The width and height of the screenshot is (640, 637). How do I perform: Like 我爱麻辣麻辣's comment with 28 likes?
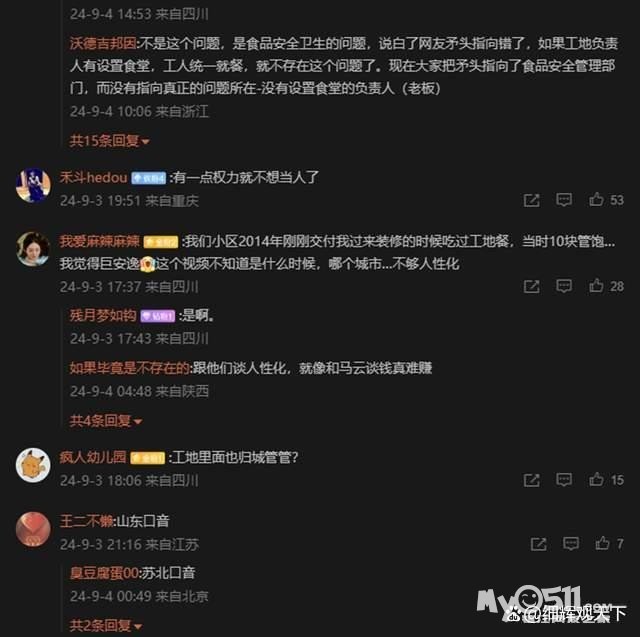[x=596, y=286]
